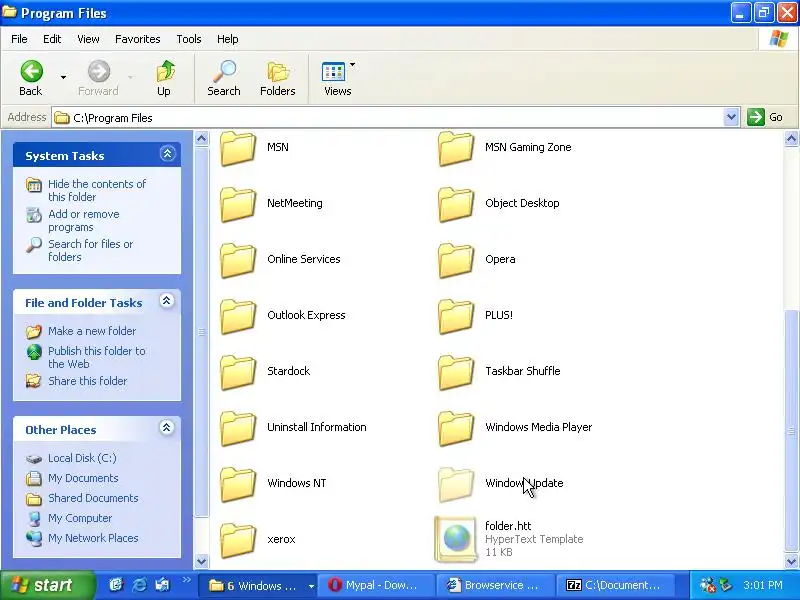Click the address bar showing C:\Program Files
The height and width of the screenshot is (600, 800).
388,118
